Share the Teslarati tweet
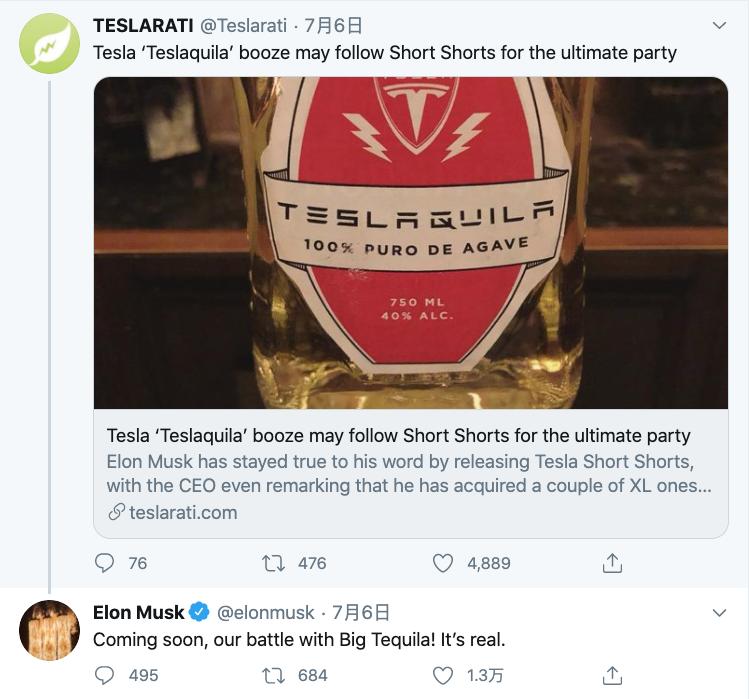The height and width of the screenshot is (699, 749). pos(613,563)
